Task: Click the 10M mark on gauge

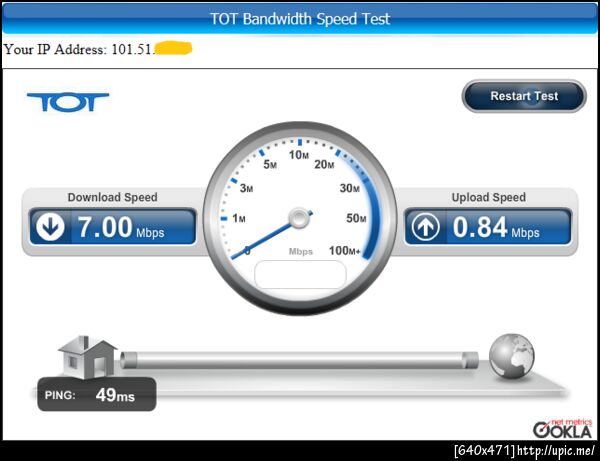Action: [299, 155]
